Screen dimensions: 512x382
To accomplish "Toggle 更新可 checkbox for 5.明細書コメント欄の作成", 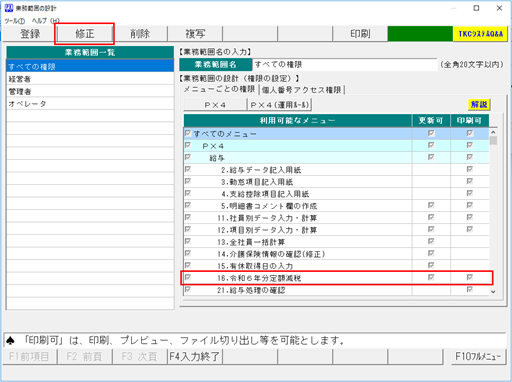I will [x=431, y=205].
